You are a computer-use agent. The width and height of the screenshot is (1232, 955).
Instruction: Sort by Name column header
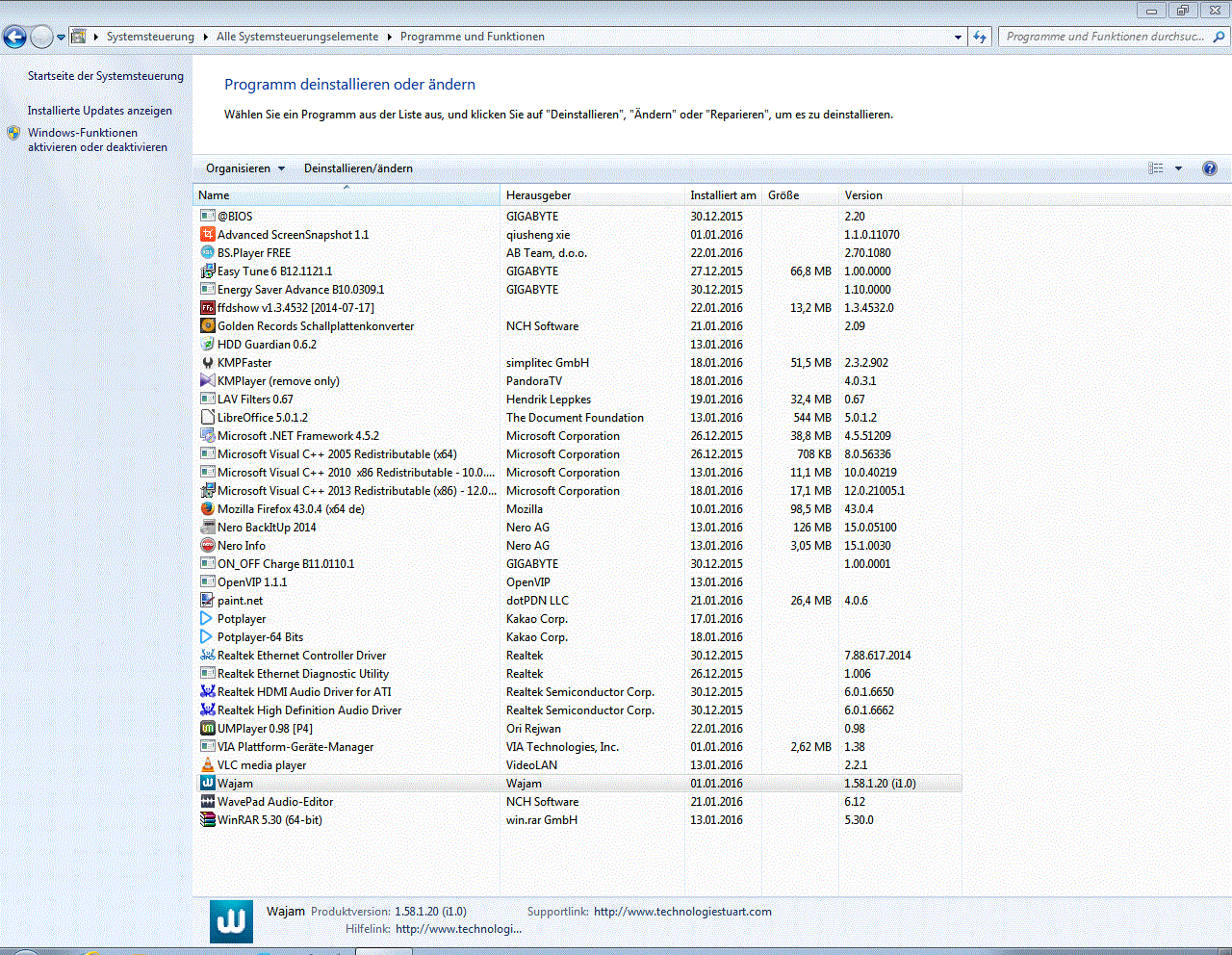point(346,195)
